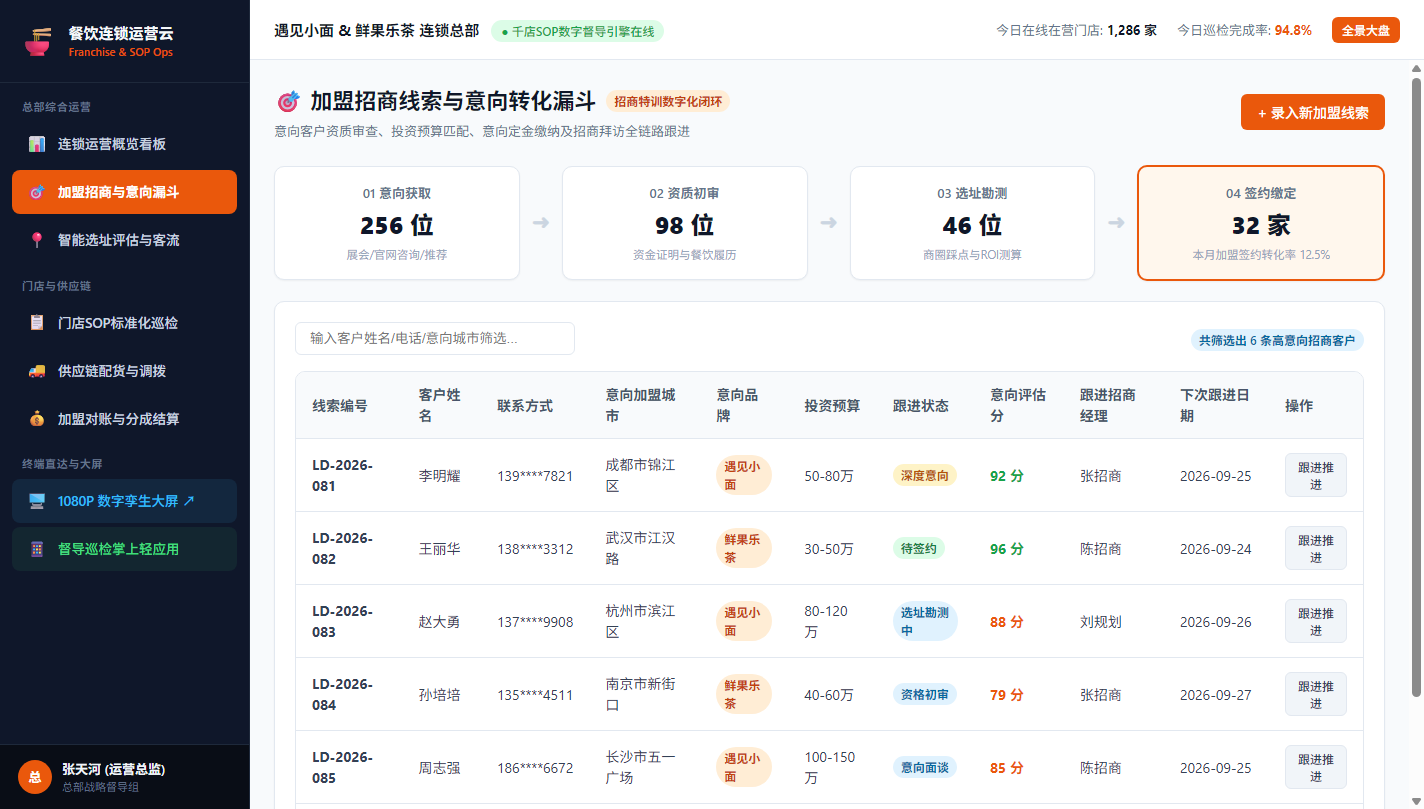Click the monitor icon beside 1080P 数字孪生大屏
Screen dimensions: 1424x809
point(37,501)
